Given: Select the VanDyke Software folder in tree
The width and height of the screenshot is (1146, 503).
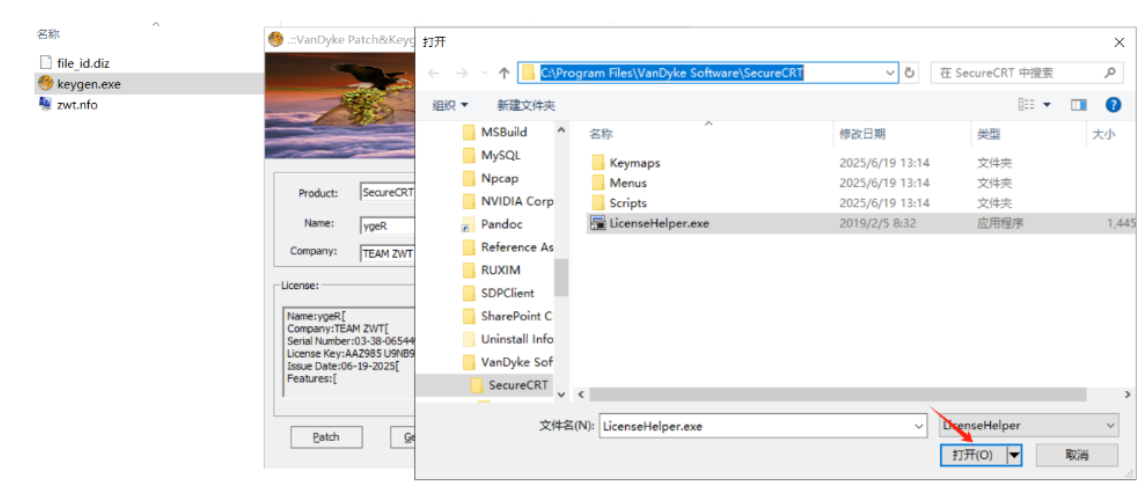Looking at the screenshot, I should [x=515, y=362].
